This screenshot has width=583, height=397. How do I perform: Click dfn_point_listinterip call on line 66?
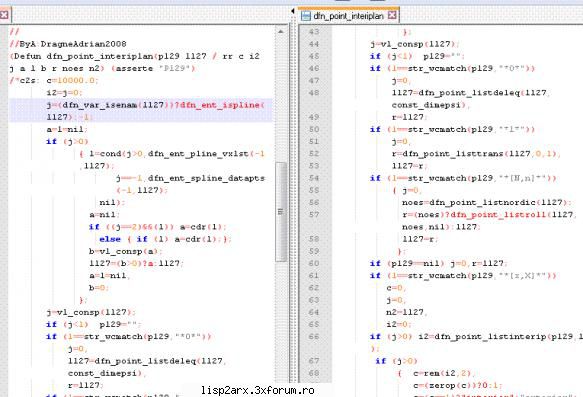tap(500, 336)
